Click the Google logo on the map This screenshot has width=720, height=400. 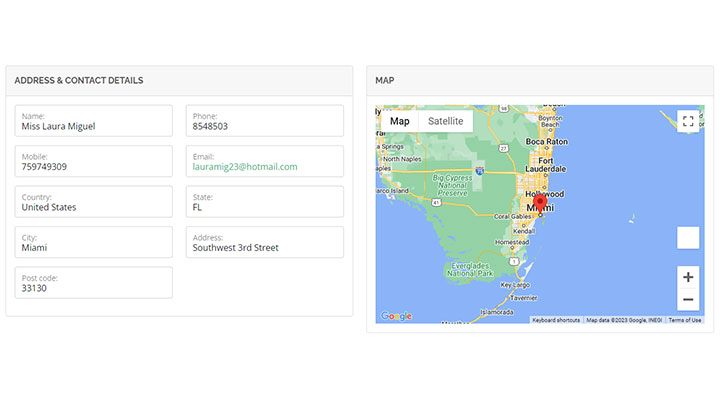tap(396, 316)
